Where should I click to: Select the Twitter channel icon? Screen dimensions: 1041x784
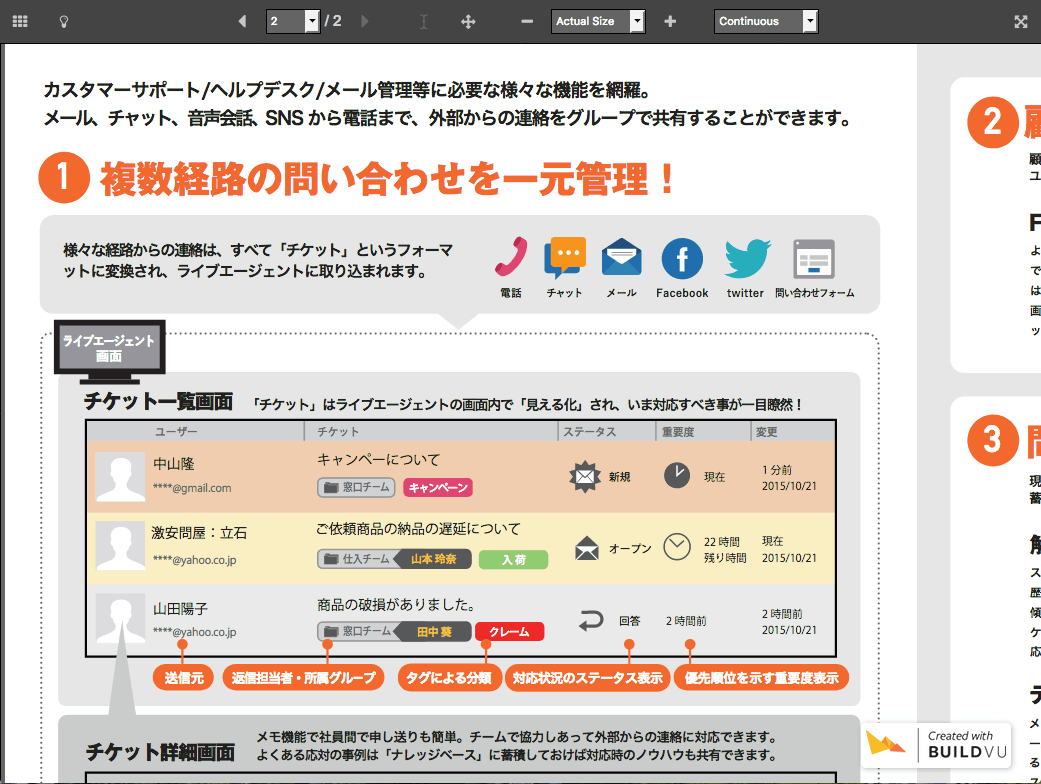(x=745, y=260)
